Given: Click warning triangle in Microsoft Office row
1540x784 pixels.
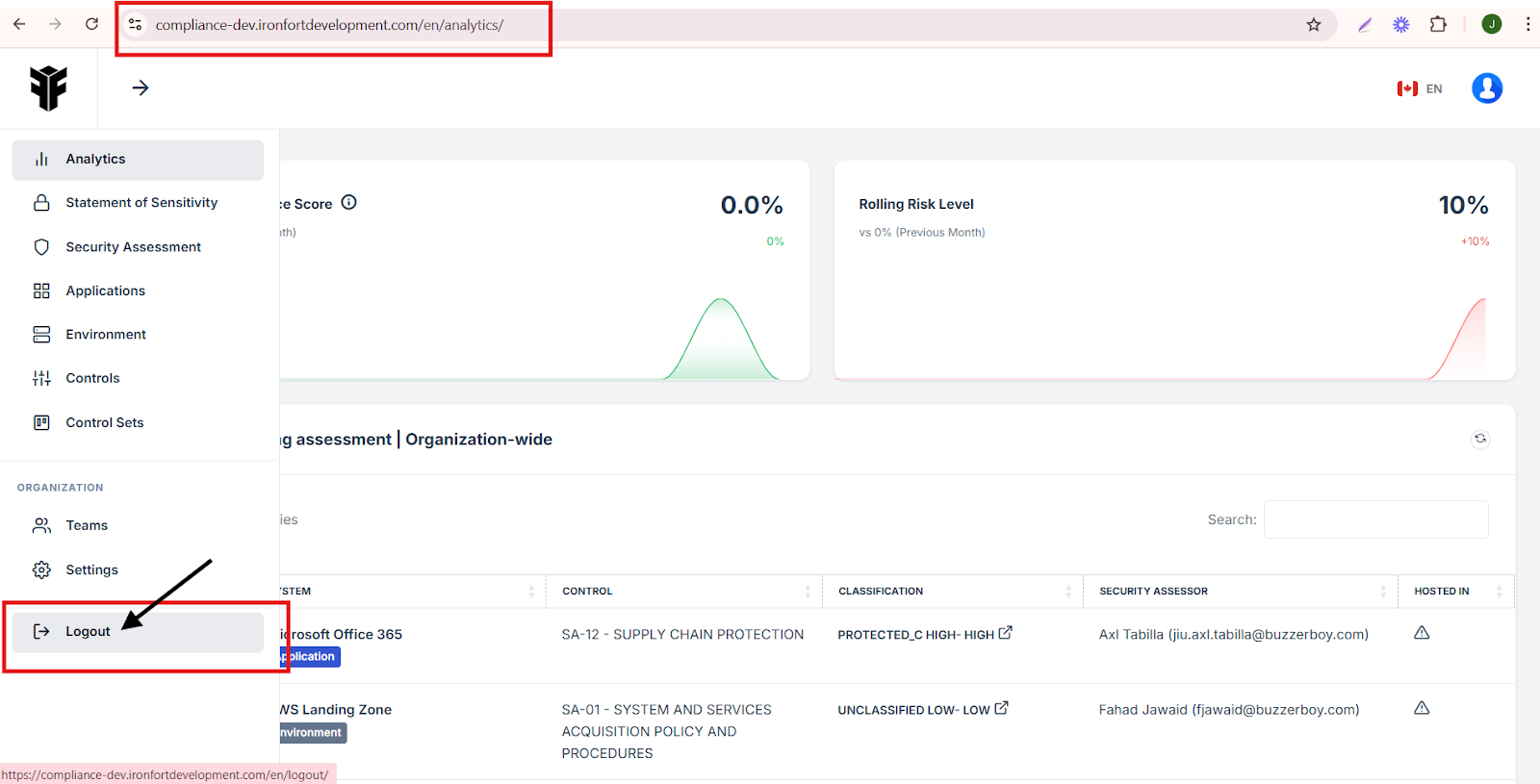Looking at the screenshot, I should coord(1422,633).
